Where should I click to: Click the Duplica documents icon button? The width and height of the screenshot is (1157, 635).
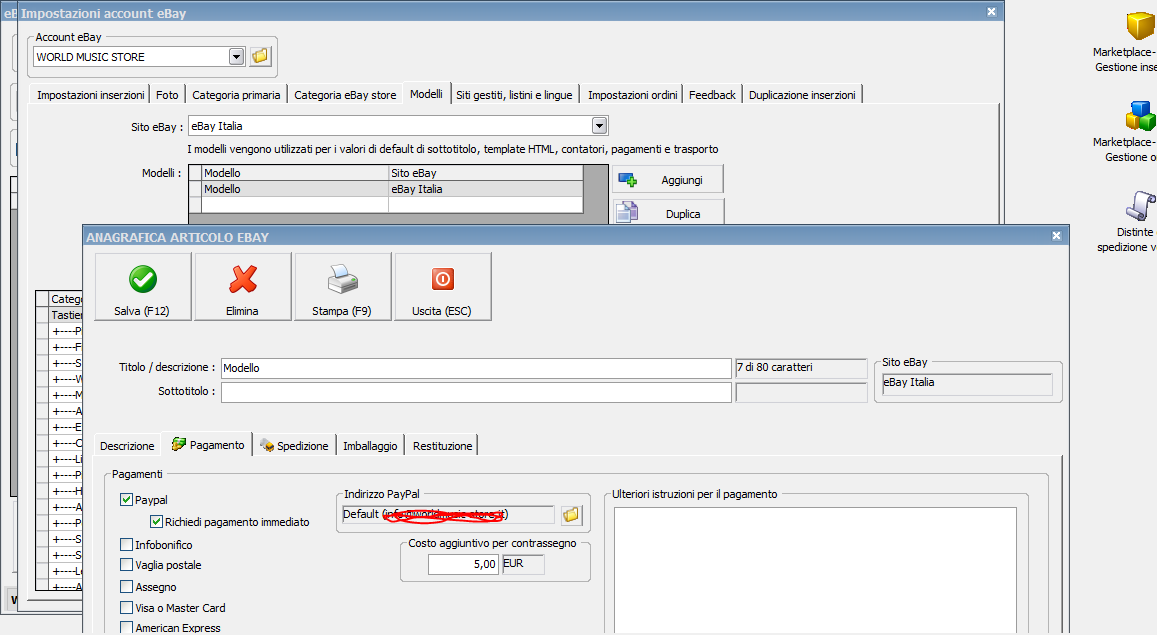(668, 212)
